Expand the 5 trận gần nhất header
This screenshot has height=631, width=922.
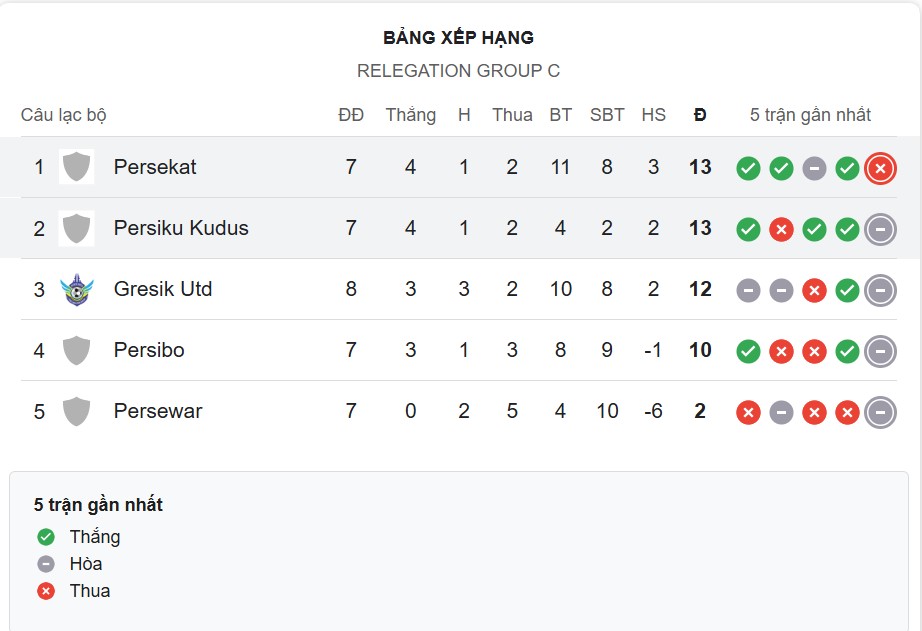tap(812, 114)
